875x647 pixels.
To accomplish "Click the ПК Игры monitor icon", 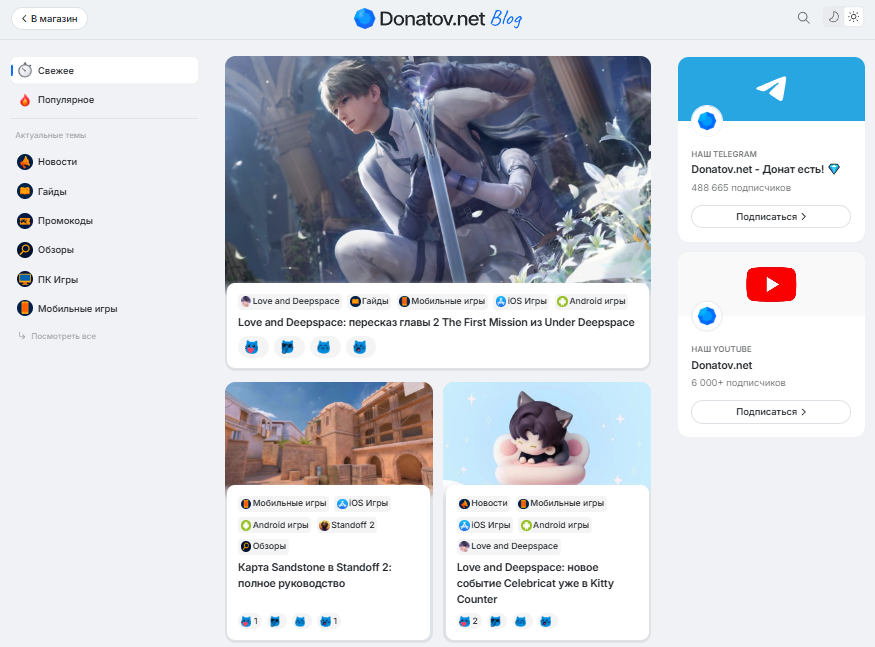I will point(25,279).
